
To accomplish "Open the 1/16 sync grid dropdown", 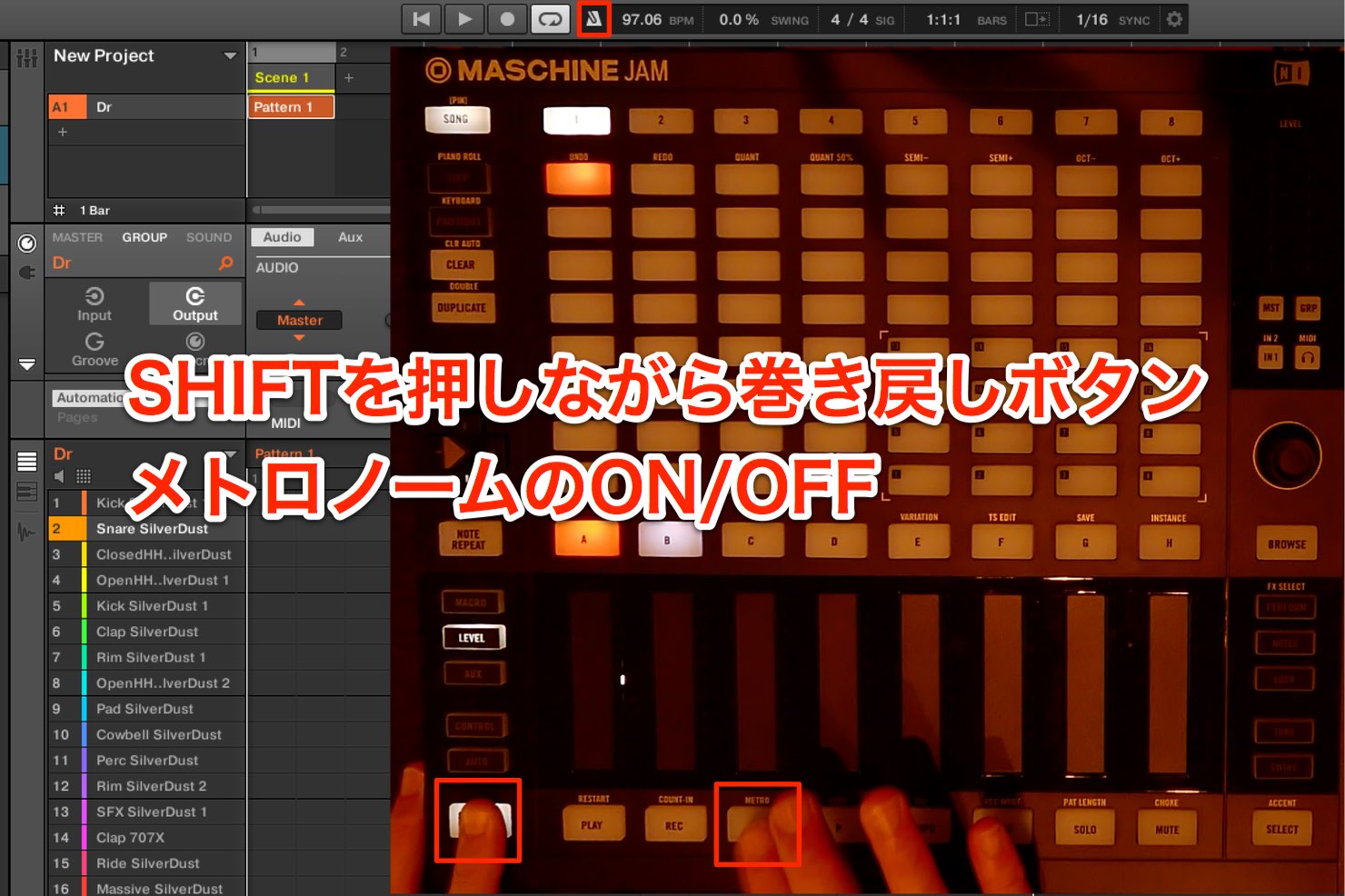I will (x=1091, y=20).
